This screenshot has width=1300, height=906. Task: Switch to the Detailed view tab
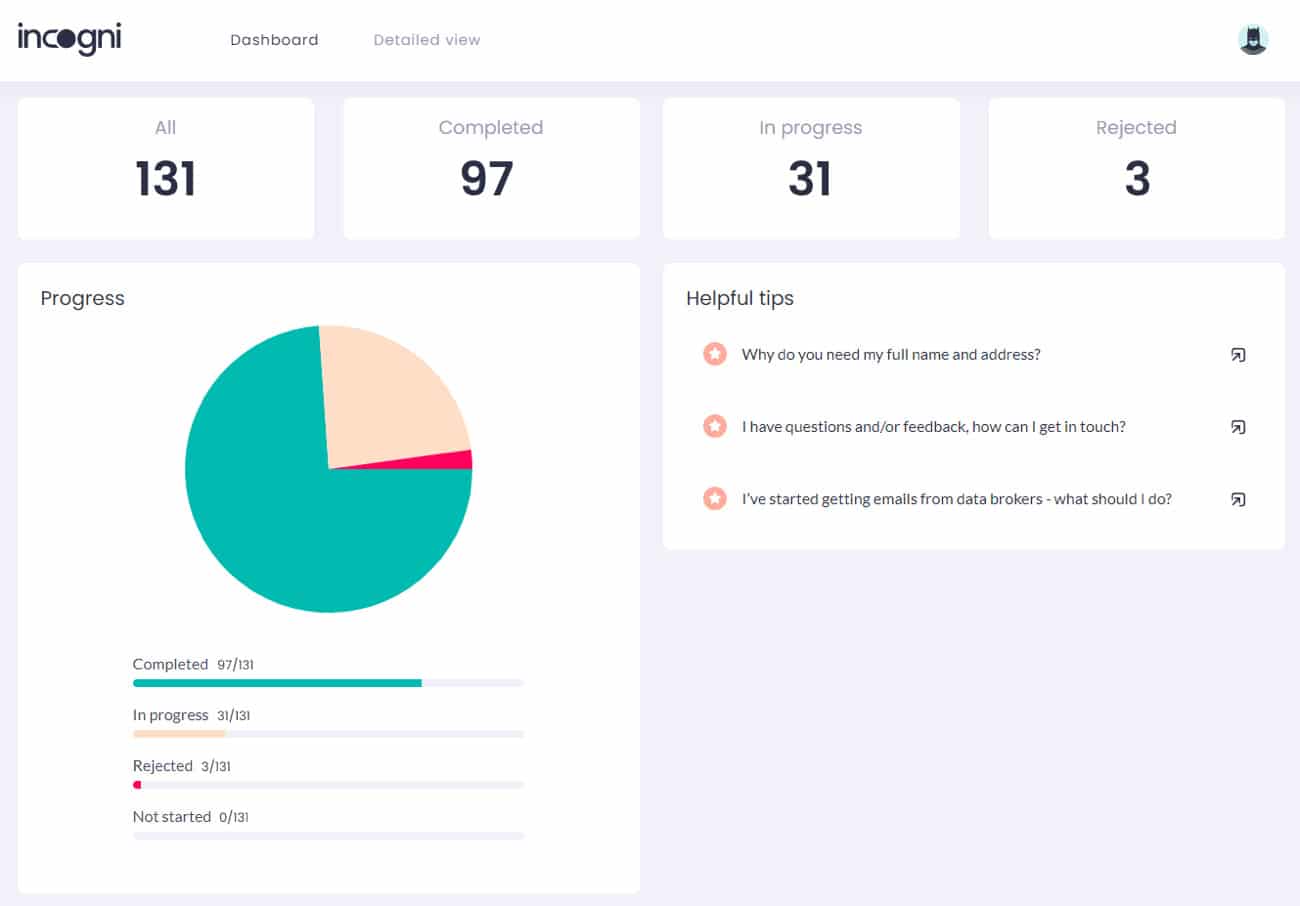(427, 40)
